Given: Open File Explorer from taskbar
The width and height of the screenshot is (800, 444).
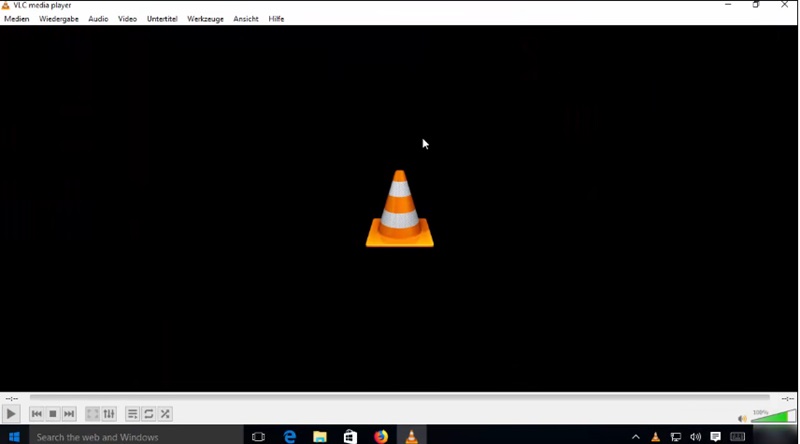Looking at the screenshot, I should [x=320, y=437].
